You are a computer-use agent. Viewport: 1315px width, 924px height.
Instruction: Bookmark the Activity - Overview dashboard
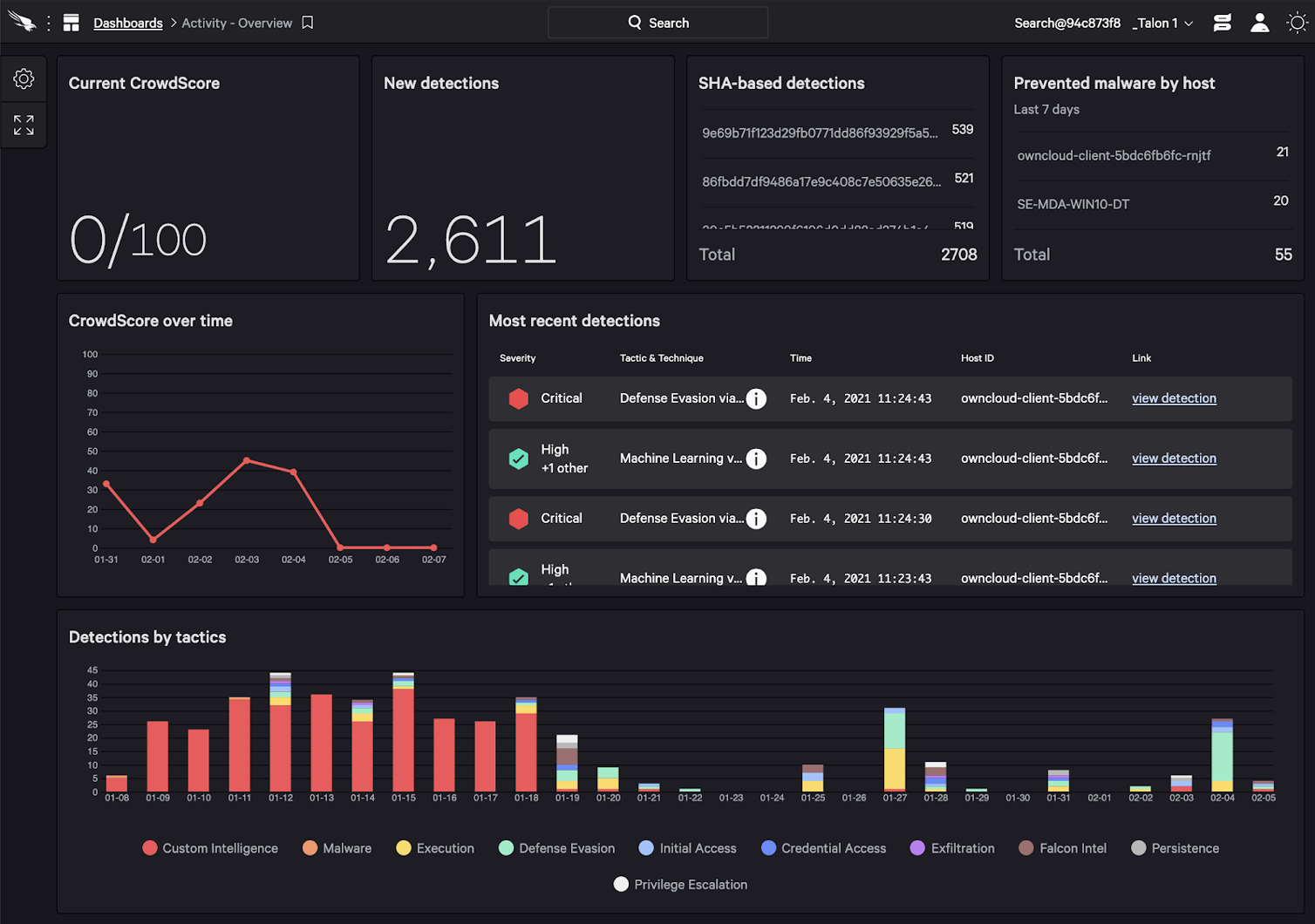click(307, 22)
